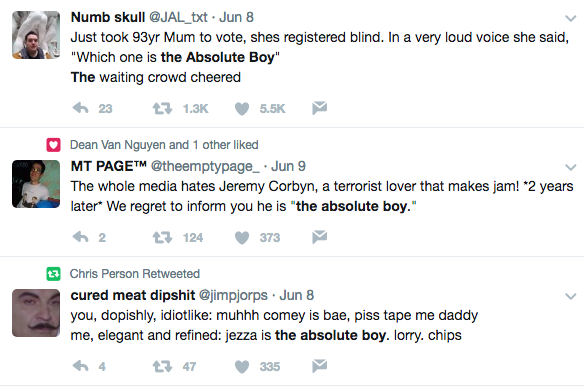View the cured meat dipshit avatar
The width and height of the screenshot is (584, 386).
coord(36,313)
